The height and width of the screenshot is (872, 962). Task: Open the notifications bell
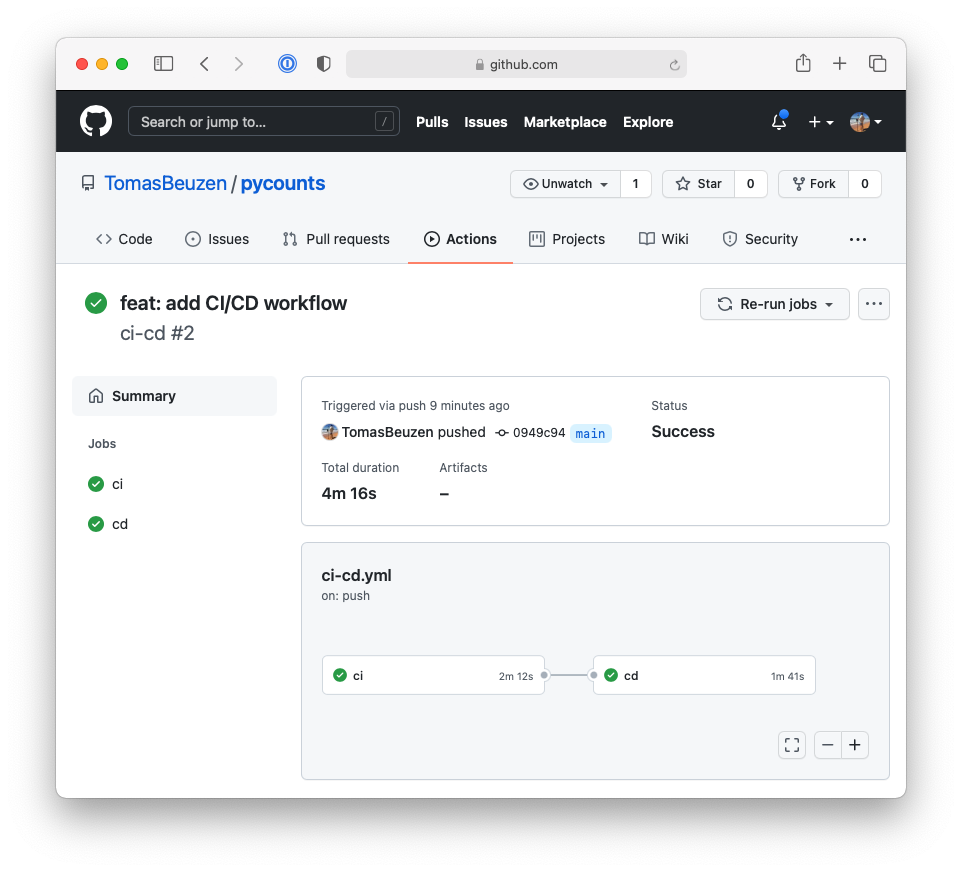click(779, 122)
